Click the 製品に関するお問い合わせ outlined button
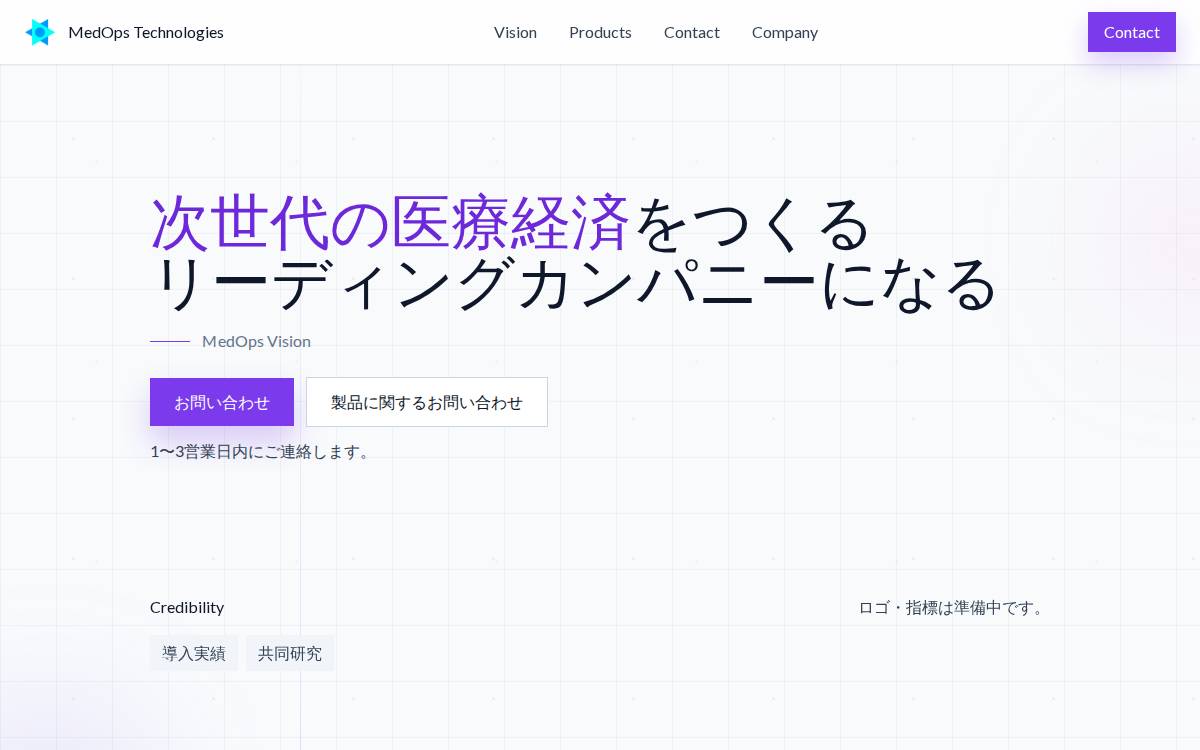 [x=427, y=402]
